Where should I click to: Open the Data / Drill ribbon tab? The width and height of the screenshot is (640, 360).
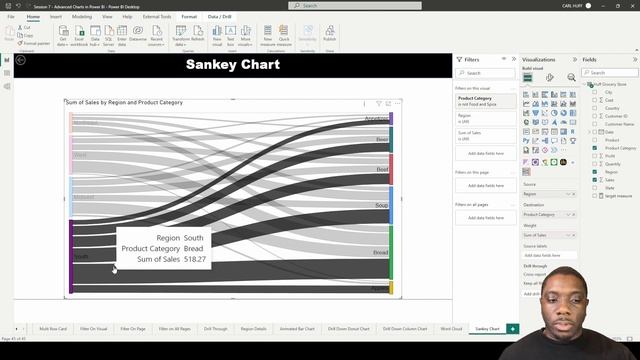[220, 17]
